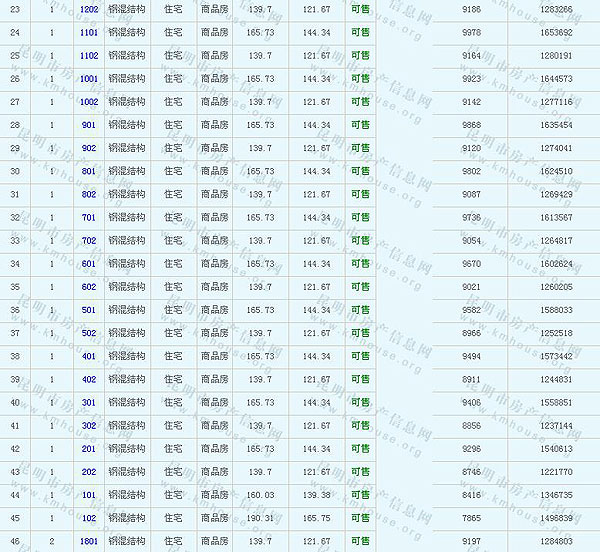The image size is (600, 552).
Task: Open room 1202 unit link
Action: click(89, 9)
